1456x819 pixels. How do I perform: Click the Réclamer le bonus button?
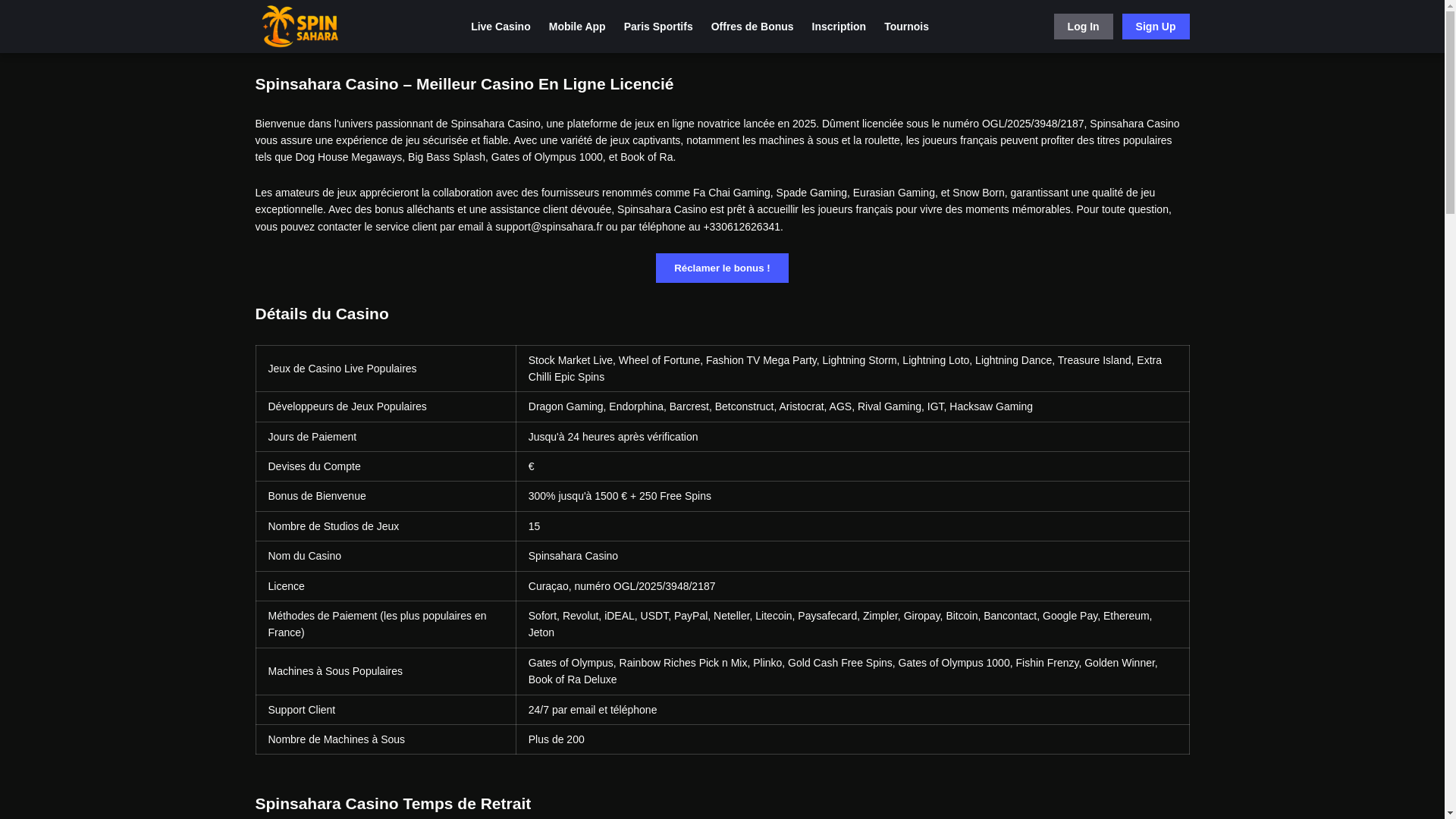coord(722,268)
